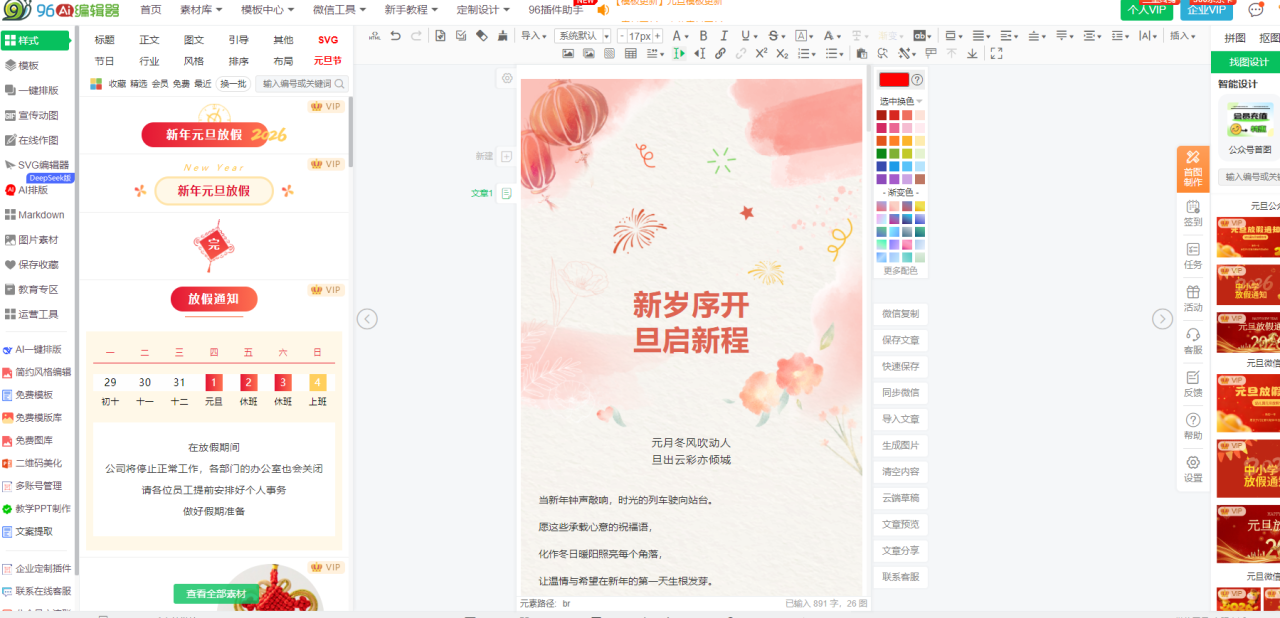Open the 系统默认 font family dropdown
1280x618 pixels.
pyautogui.click(x=583, y=36)
